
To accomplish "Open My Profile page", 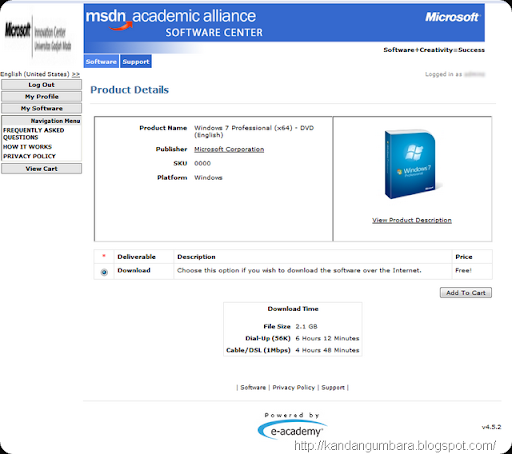I will click(41, 97).
